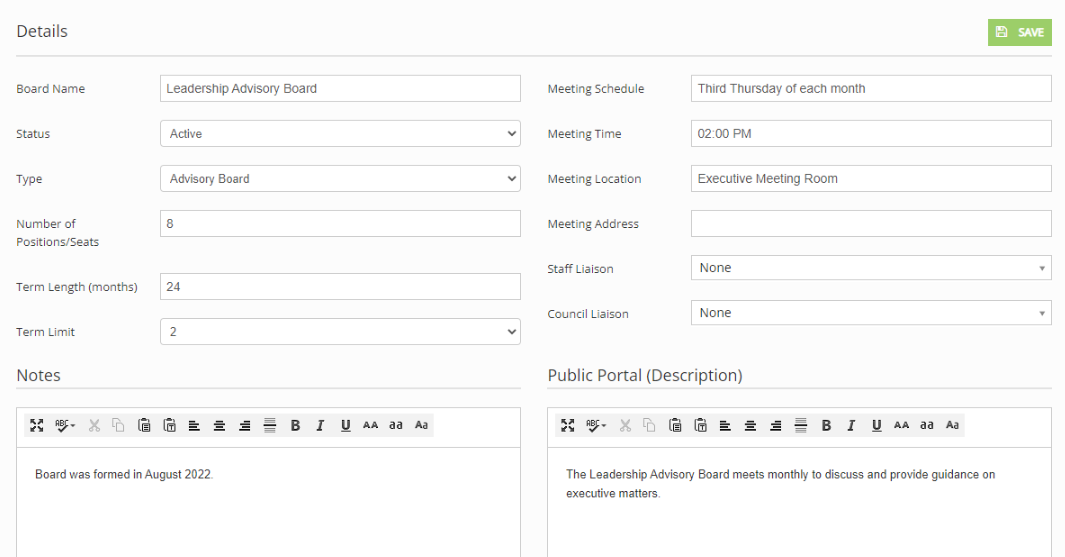
Task: Click the text 'Board was formed in August 2022.'
Action: tap(124, 474)
